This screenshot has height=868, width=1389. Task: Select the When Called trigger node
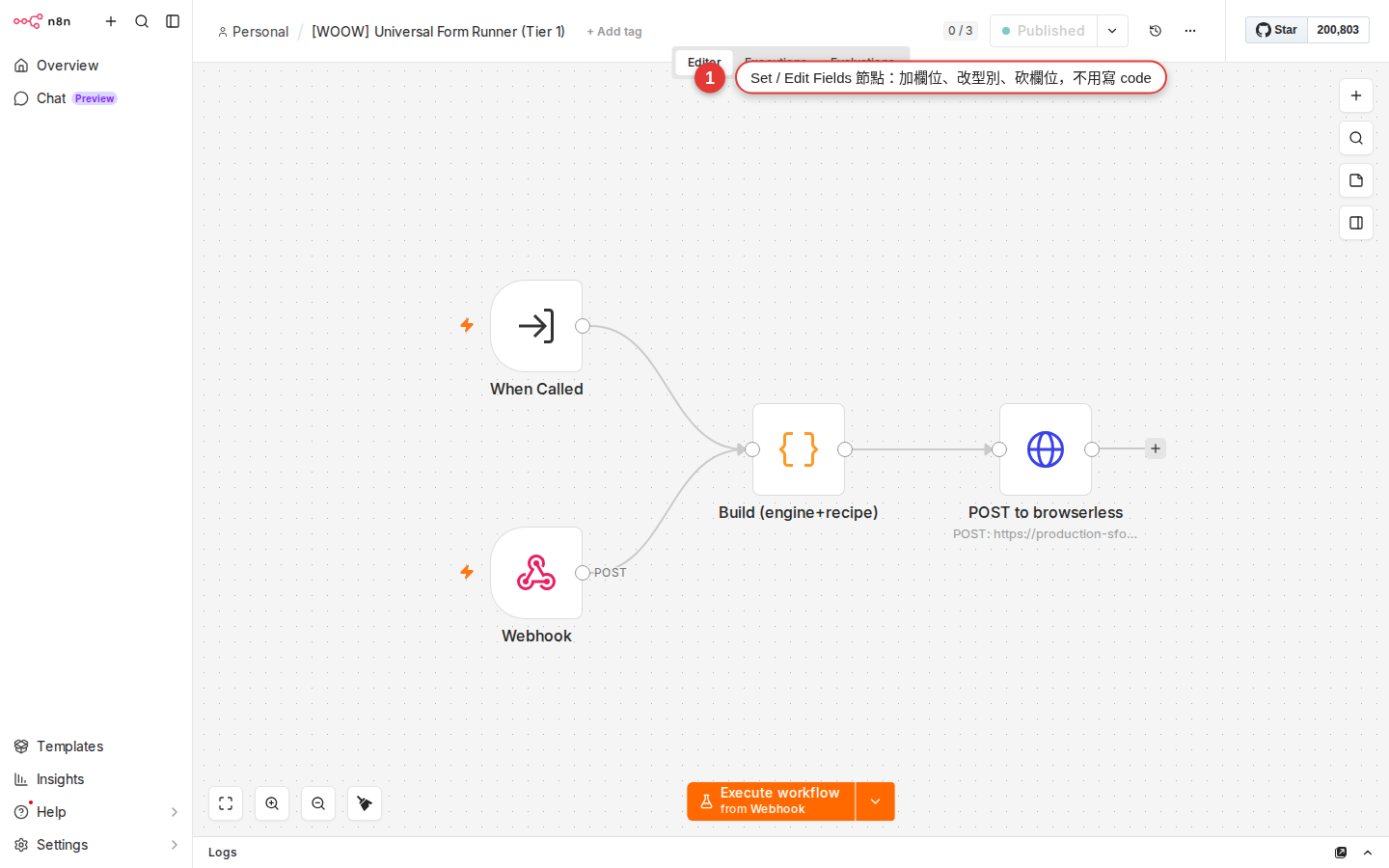tap(536, 326)
